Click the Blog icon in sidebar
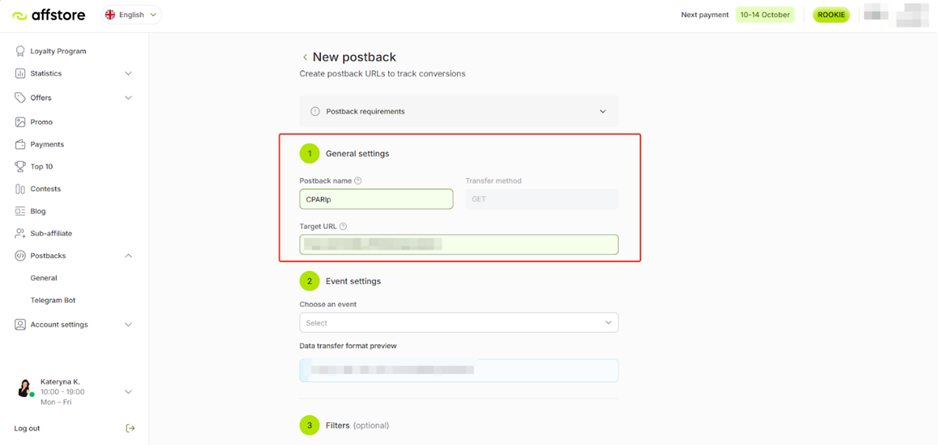940x445 pixels. 20,211
